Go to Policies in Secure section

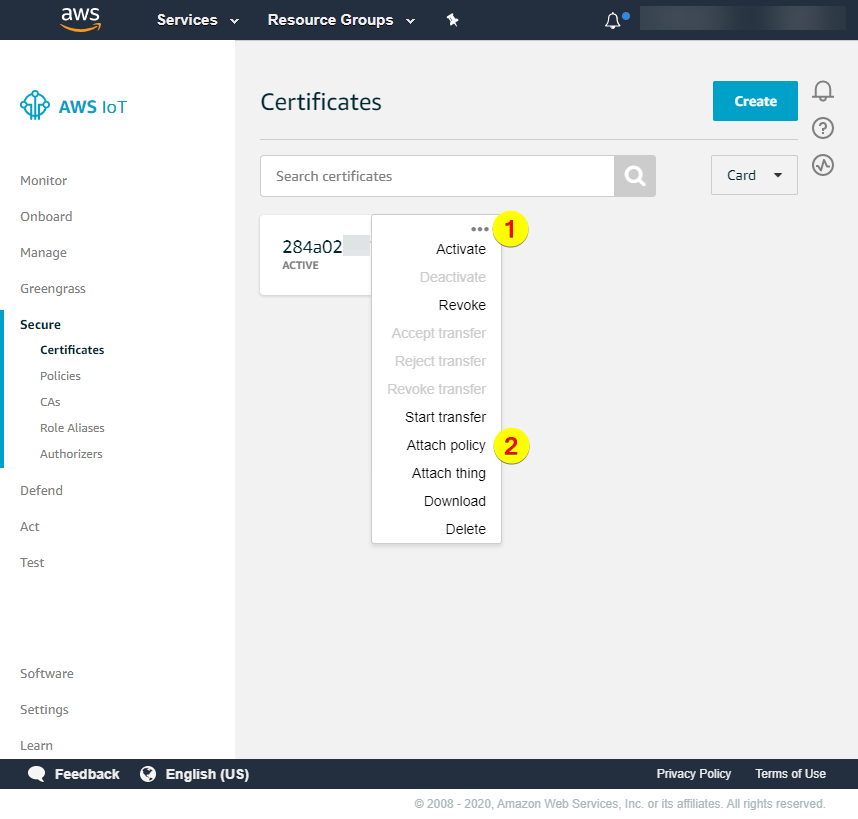60,376
